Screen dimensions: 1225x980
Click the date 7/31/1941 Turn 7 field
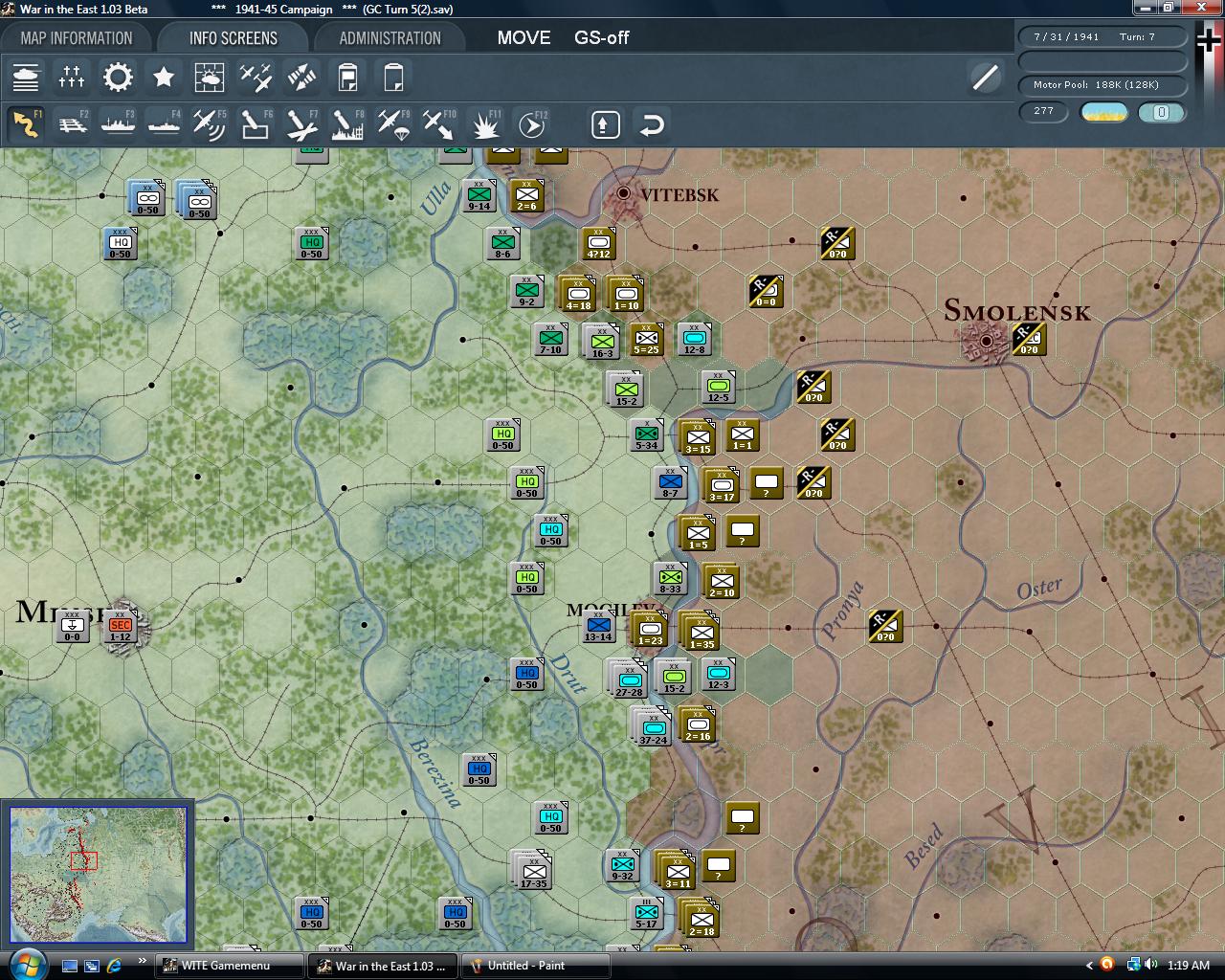tap(1102, 36)
